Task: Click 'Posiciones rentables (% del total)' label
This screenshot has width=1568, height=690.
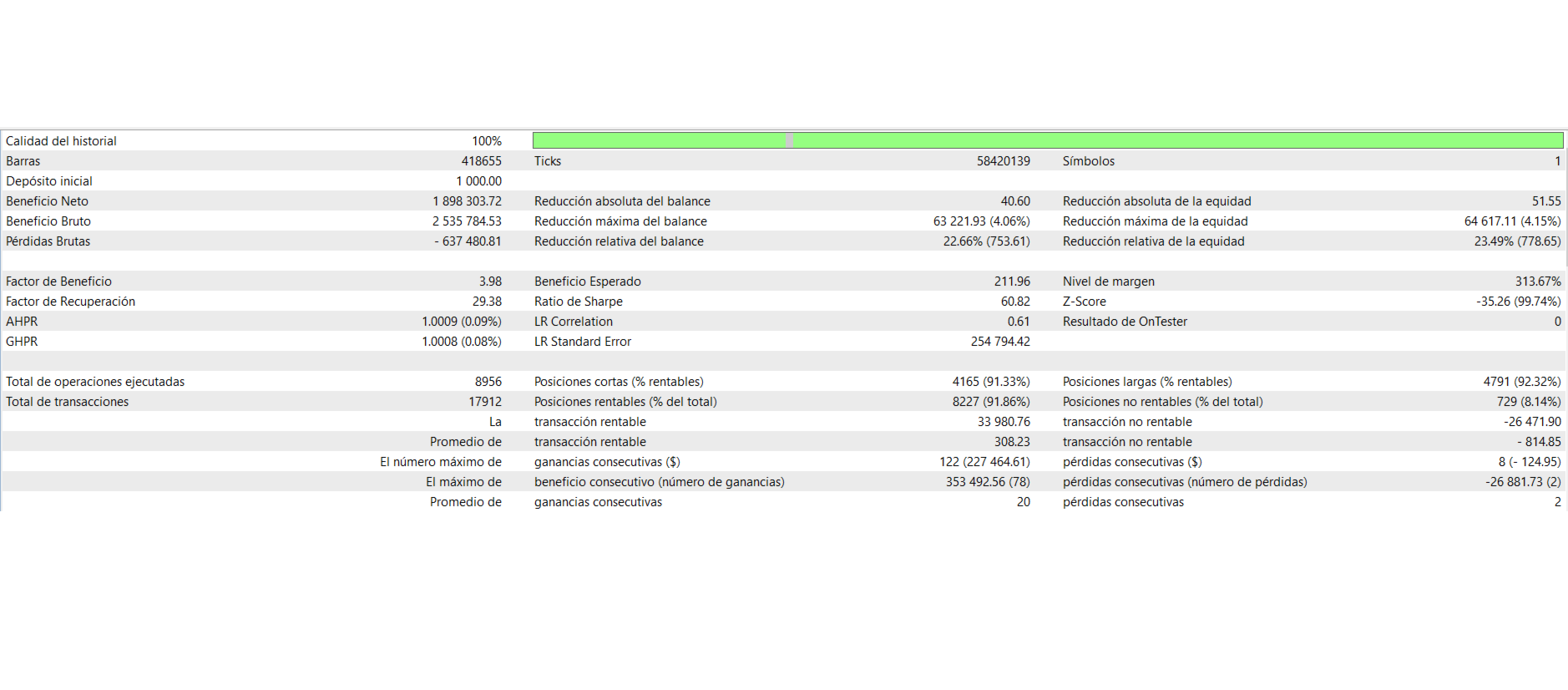Action: 625,402
